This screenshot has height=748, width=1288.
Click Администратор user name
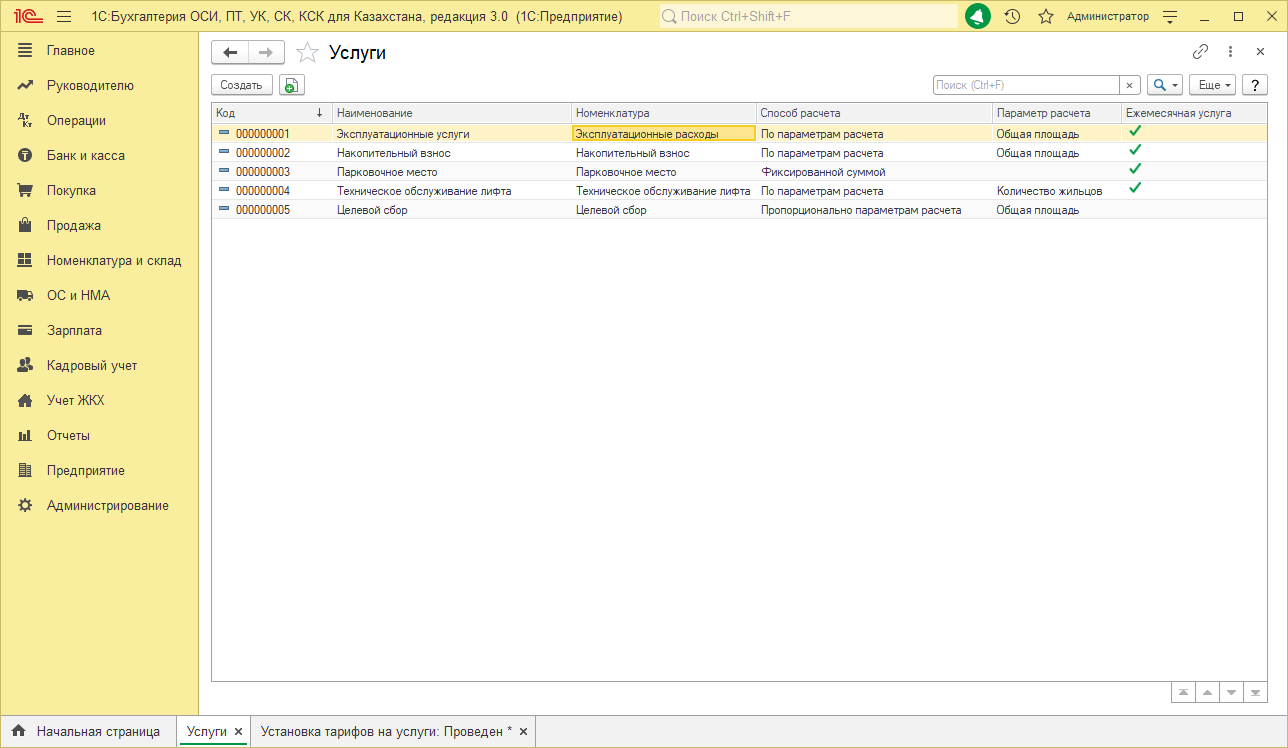(1108, 17)
